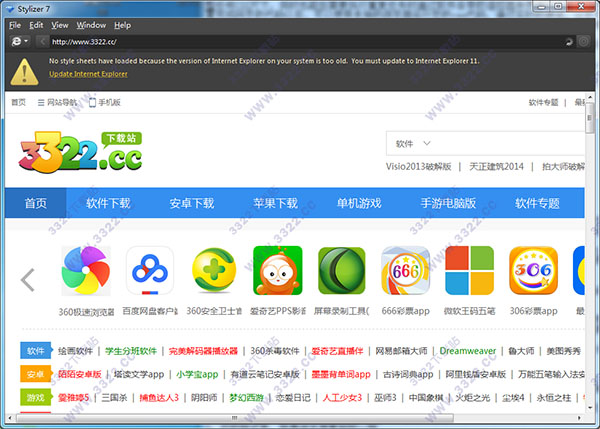
Task: Click the 巫师3 link
Action: (385, 398)
